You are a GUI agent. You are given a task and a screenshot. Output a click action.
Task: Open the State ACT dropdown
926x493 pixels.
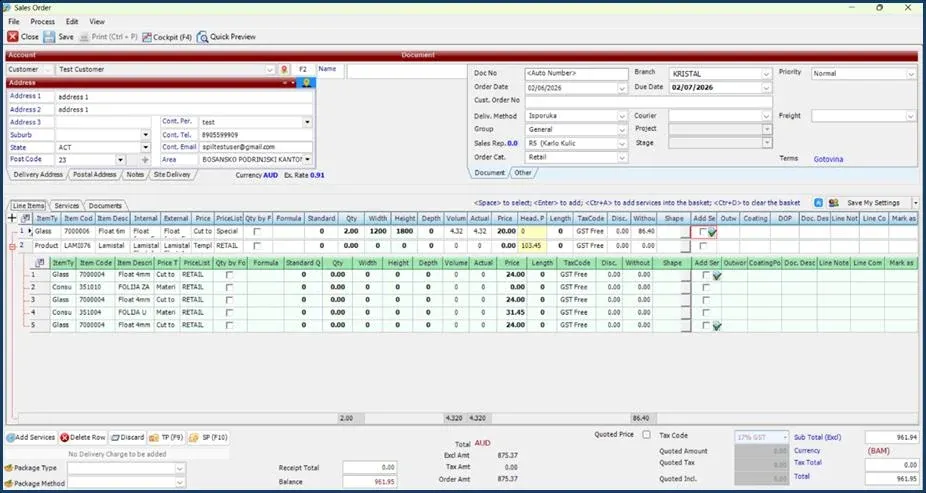146,148
